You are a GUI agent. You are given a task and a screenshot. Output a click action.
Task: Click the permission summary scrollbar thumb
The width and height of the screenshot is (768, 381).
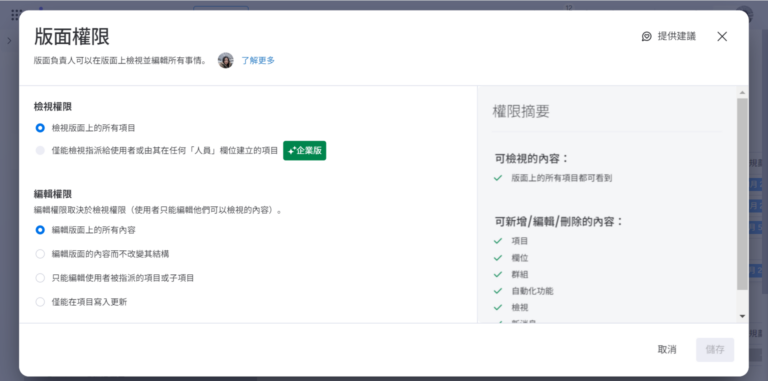(743, 193)
